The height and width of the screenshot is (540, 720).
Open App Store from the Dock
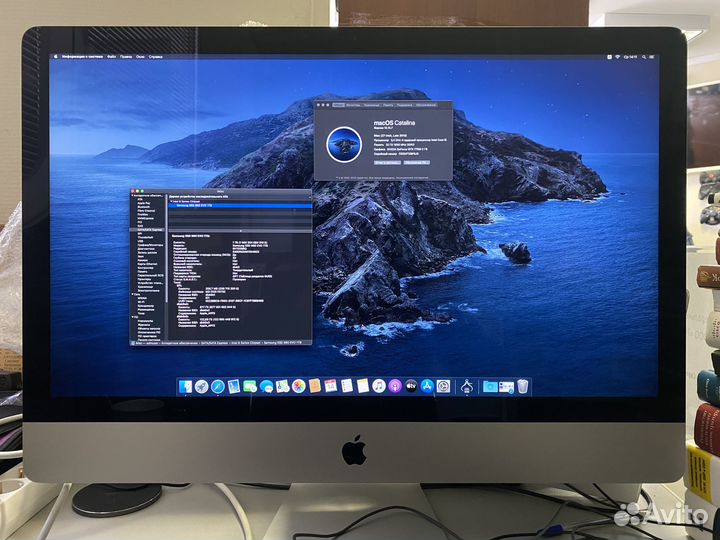tap(428, 386)
